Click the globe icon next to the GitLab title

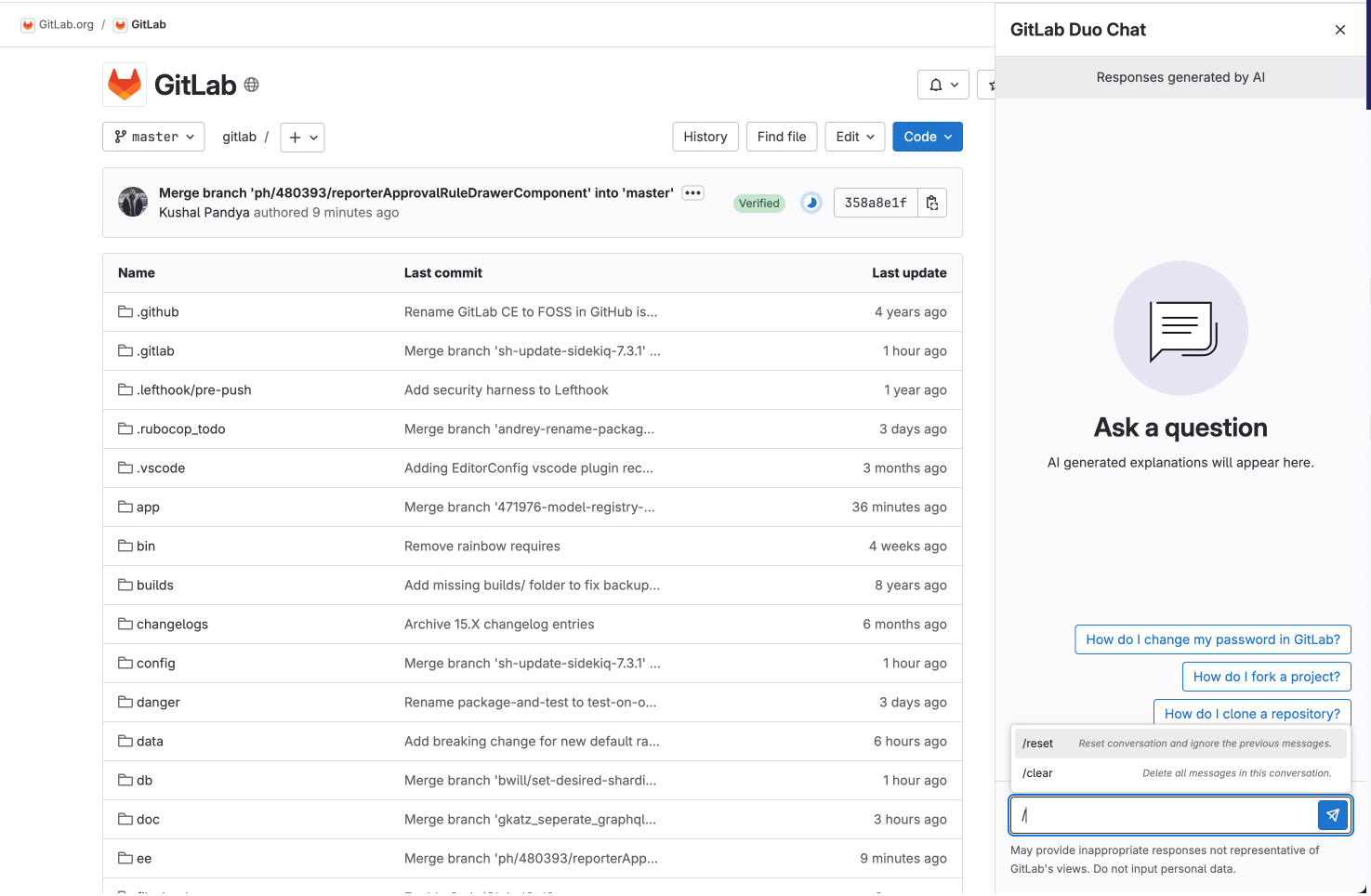pos(251,84)
